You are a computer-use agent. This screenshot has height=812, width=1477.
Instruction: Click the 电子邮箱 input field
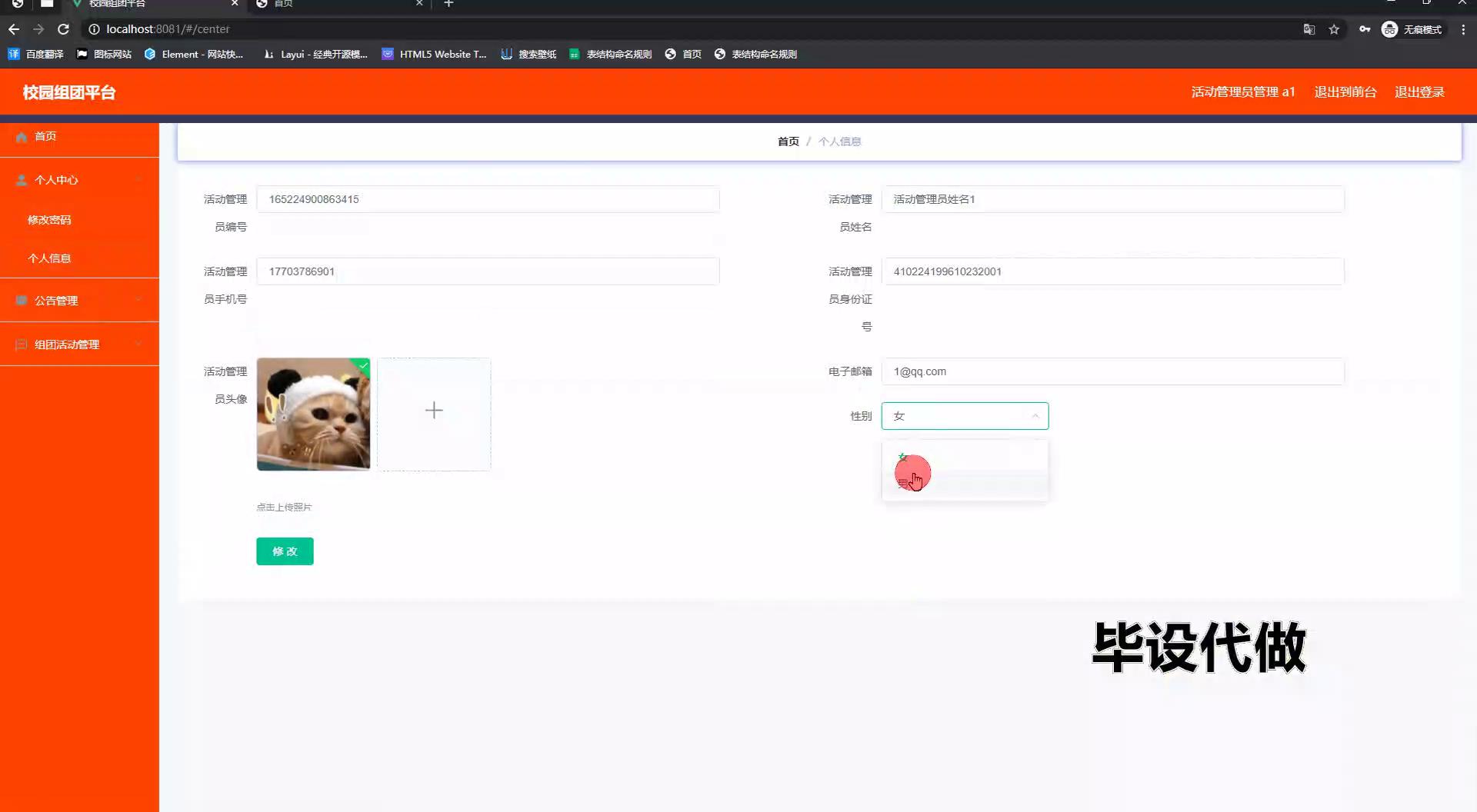1112,371
